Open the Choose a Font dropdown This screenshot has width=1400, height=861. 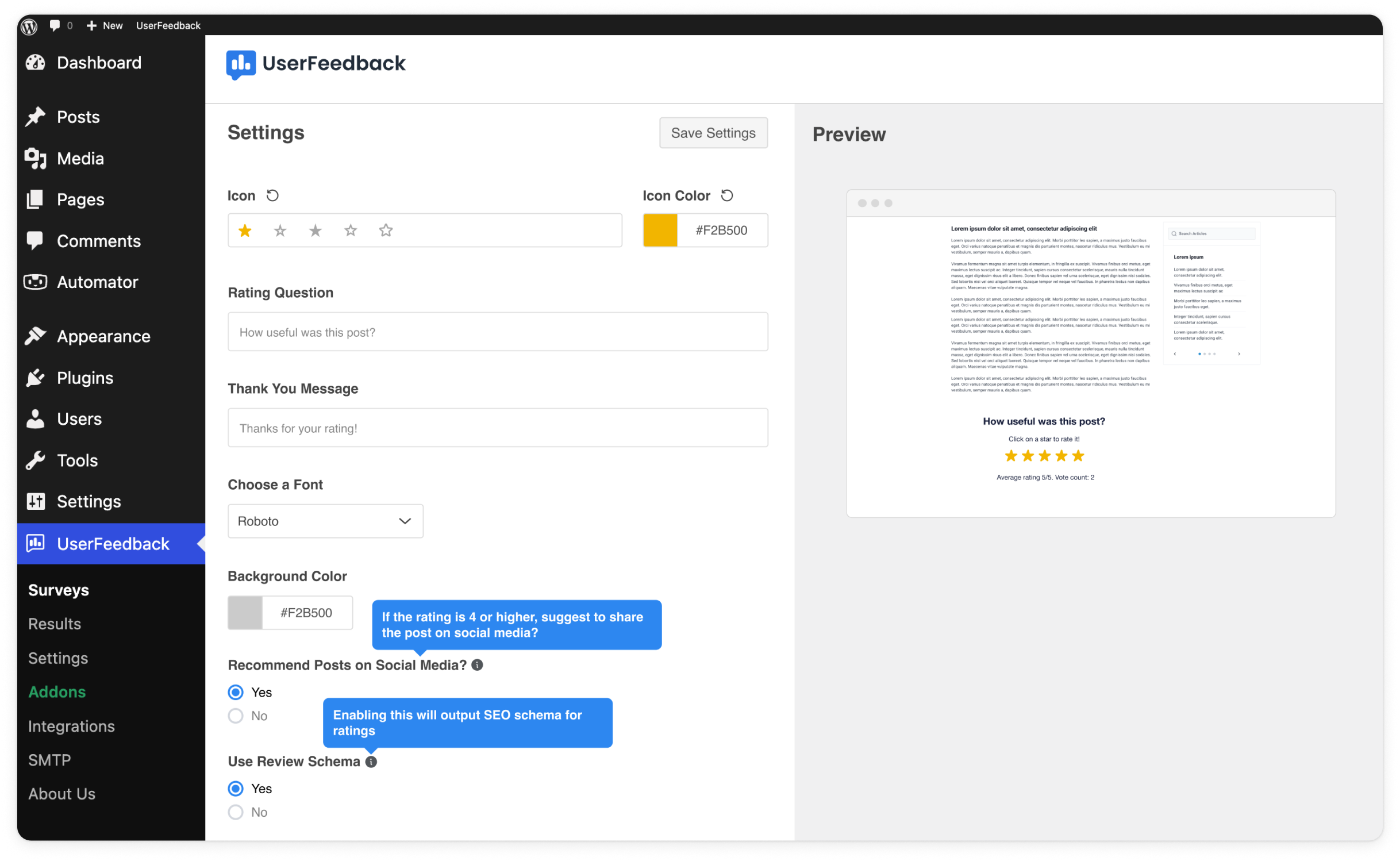(325, 521)
